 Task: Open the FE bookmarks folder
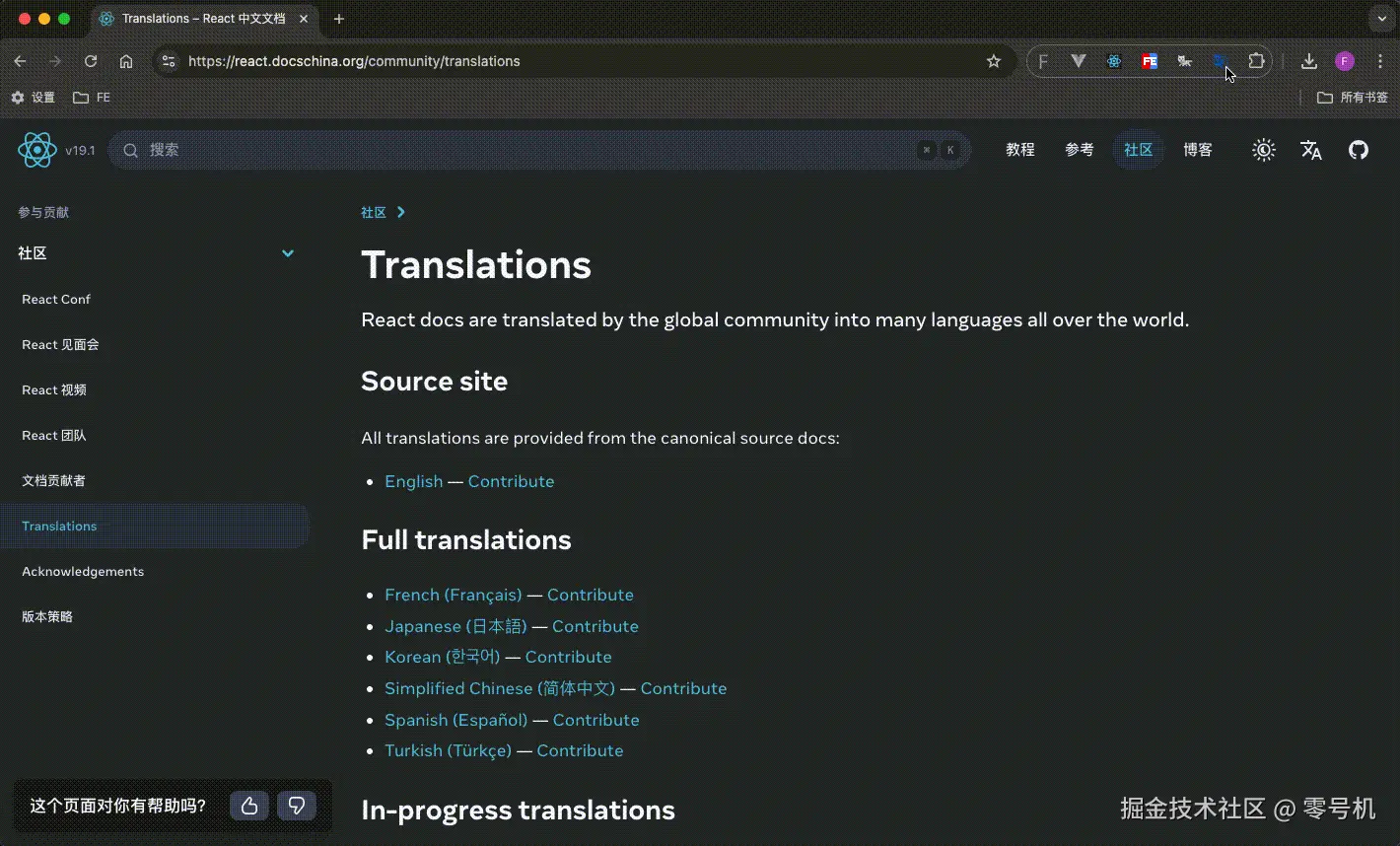click(92, 98)
